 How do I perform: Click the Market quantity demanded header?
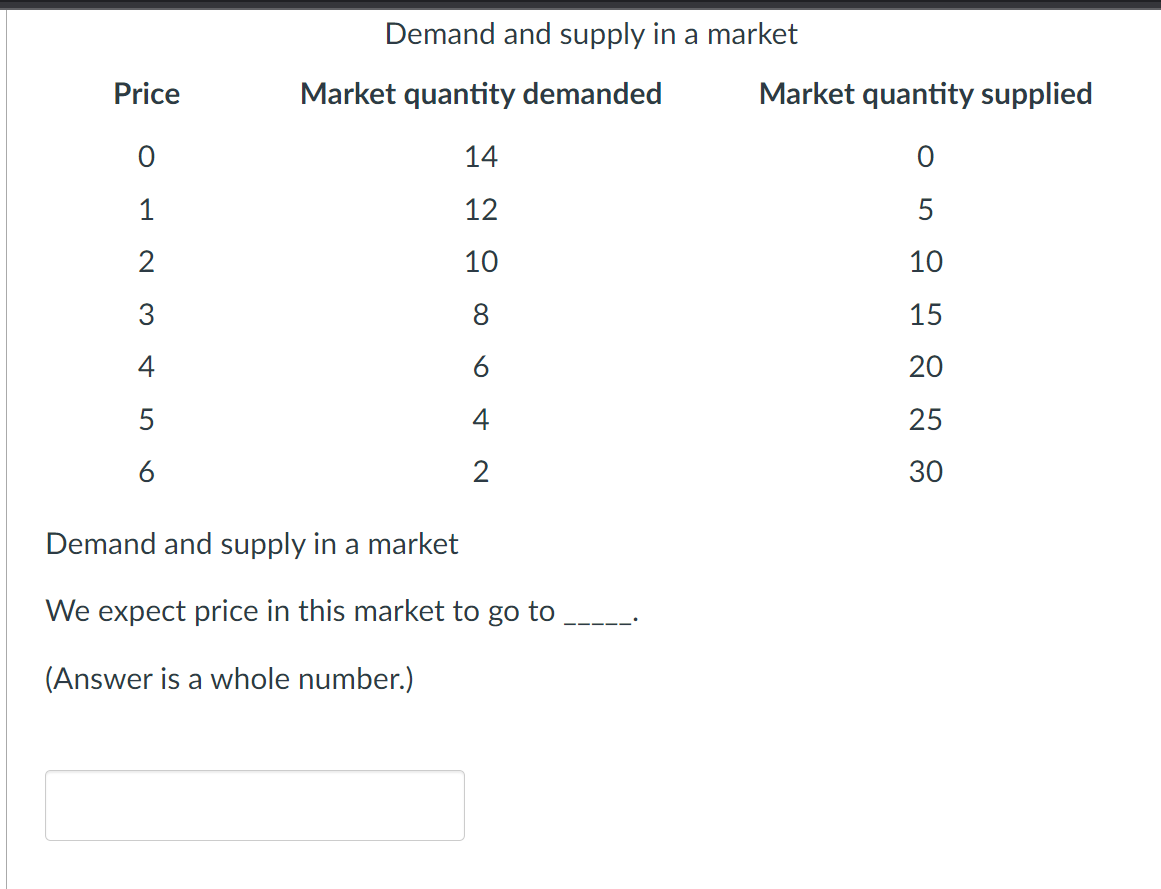pos(481,94)
